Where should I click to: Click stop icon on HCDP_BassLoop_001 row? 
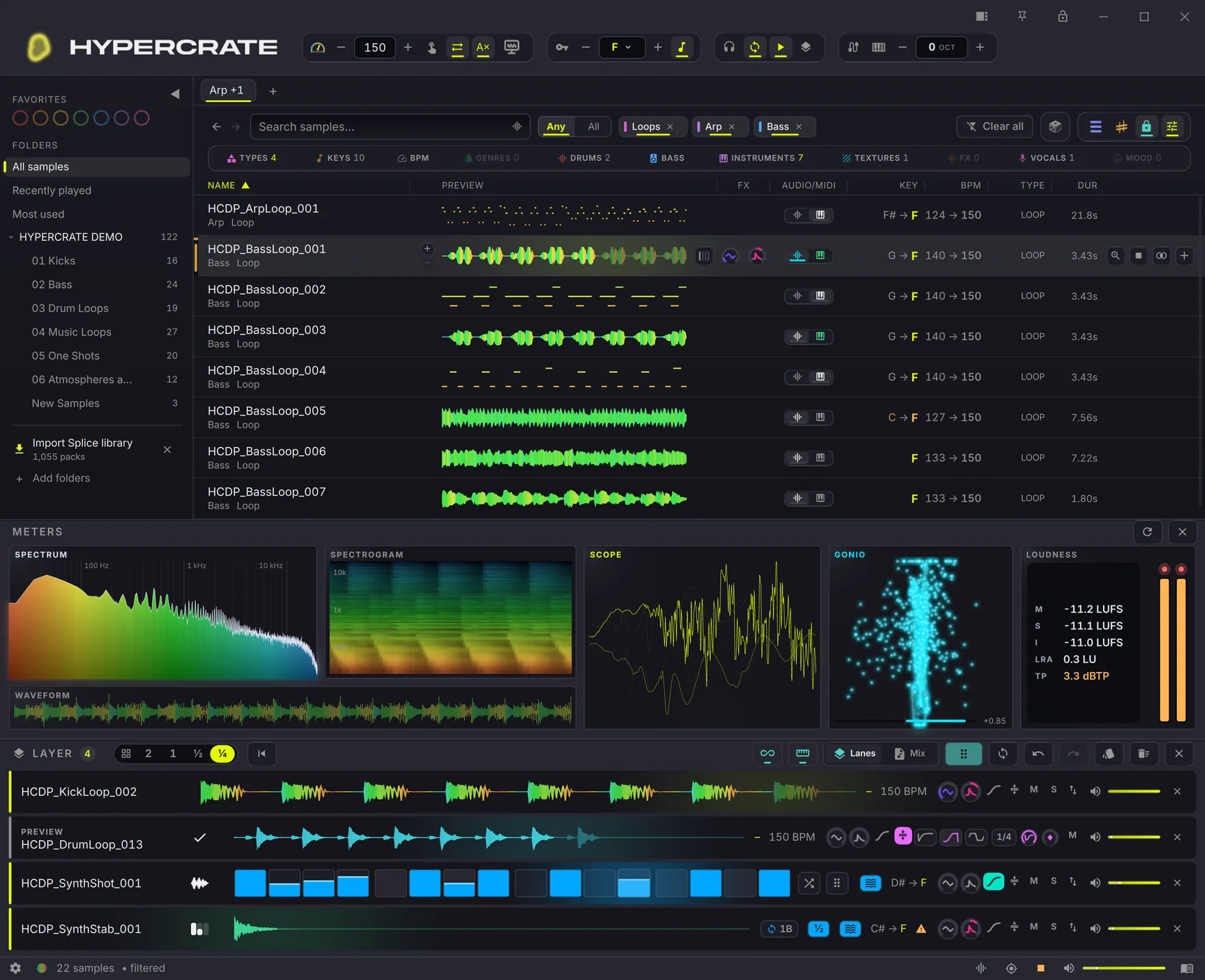click(x=1139, y=256)
